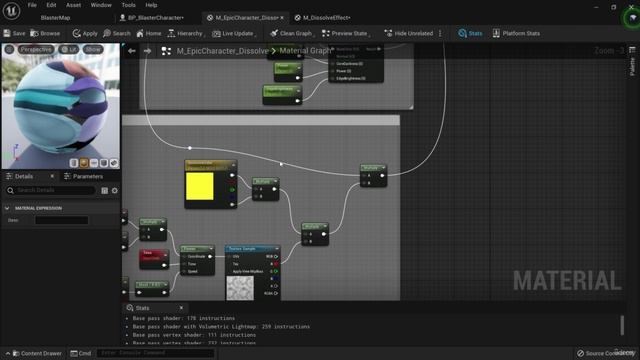Switch to the M_DissolveEffect tab

[x=322, y=18]
